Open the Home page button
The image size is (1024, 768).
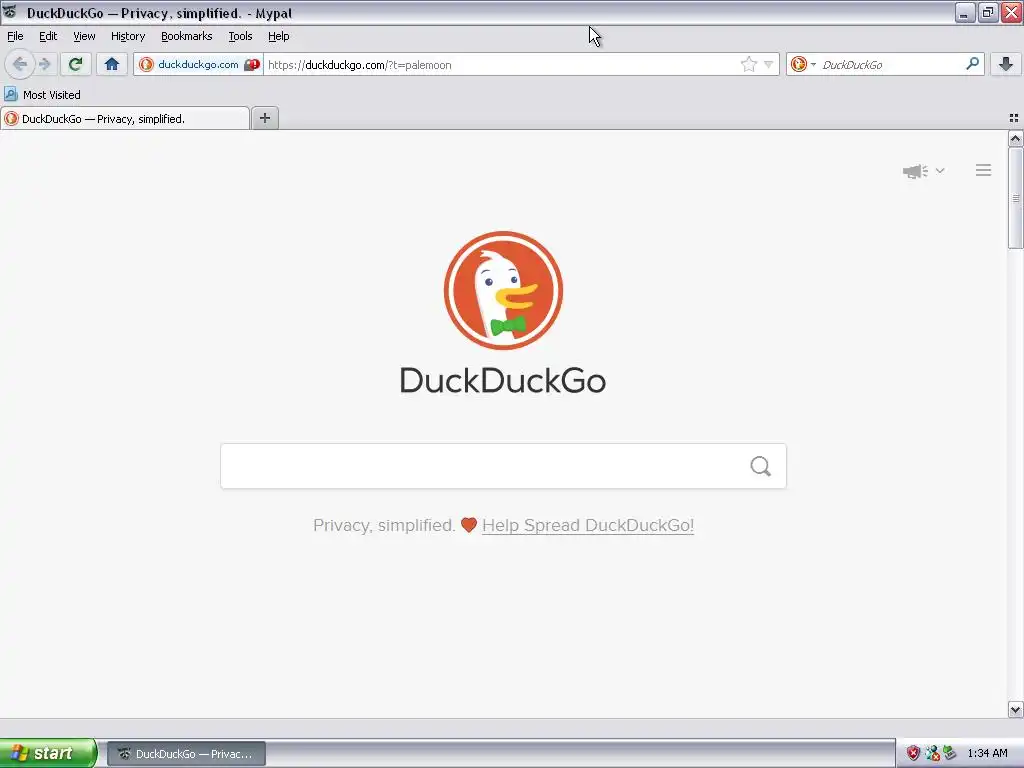112,64
